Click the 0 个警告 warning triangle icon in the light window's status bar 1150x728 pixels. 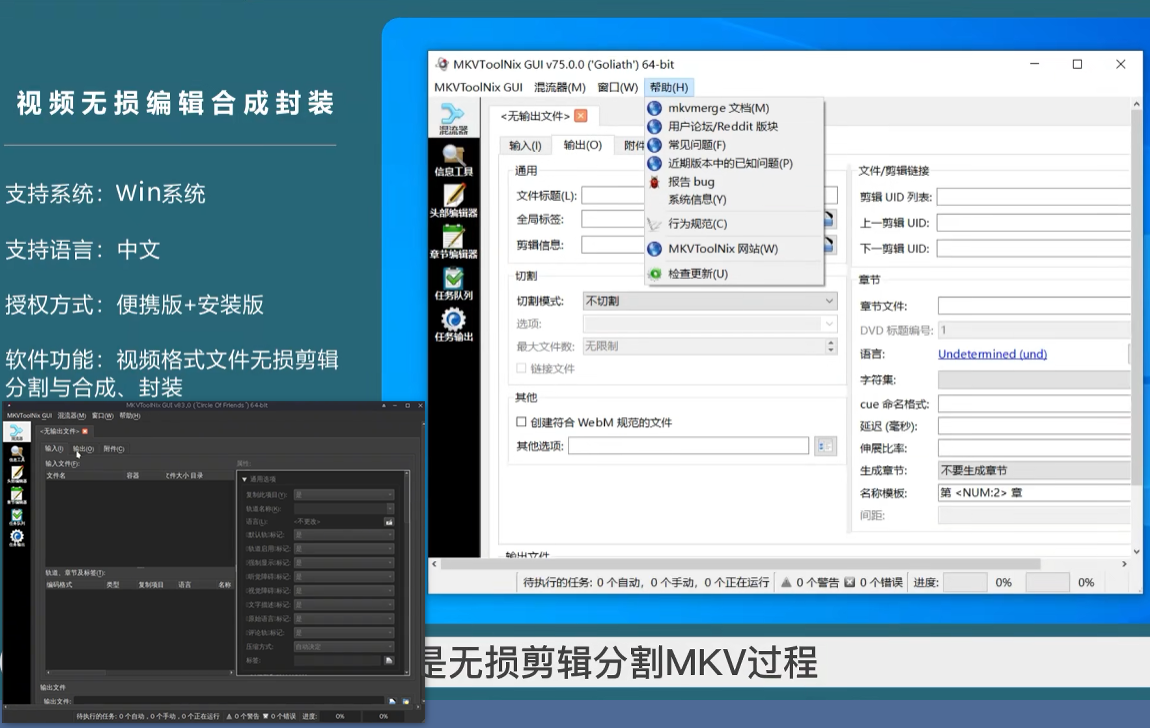[x=786, y=582]
